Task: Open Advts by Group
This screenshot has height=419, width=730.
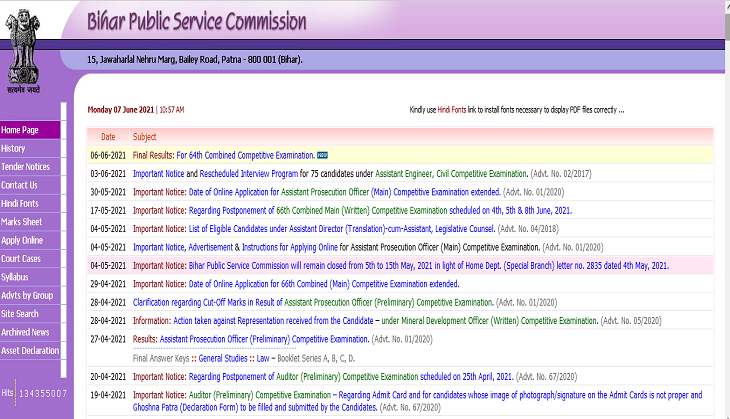Action: coord(30,296)
